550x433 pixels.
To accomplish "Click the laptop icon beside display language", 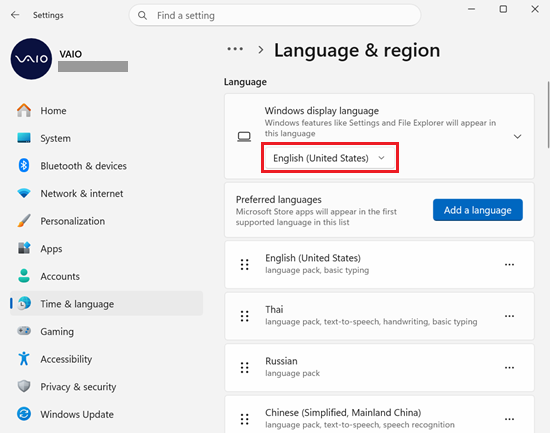I will click(x=244, y=136).
